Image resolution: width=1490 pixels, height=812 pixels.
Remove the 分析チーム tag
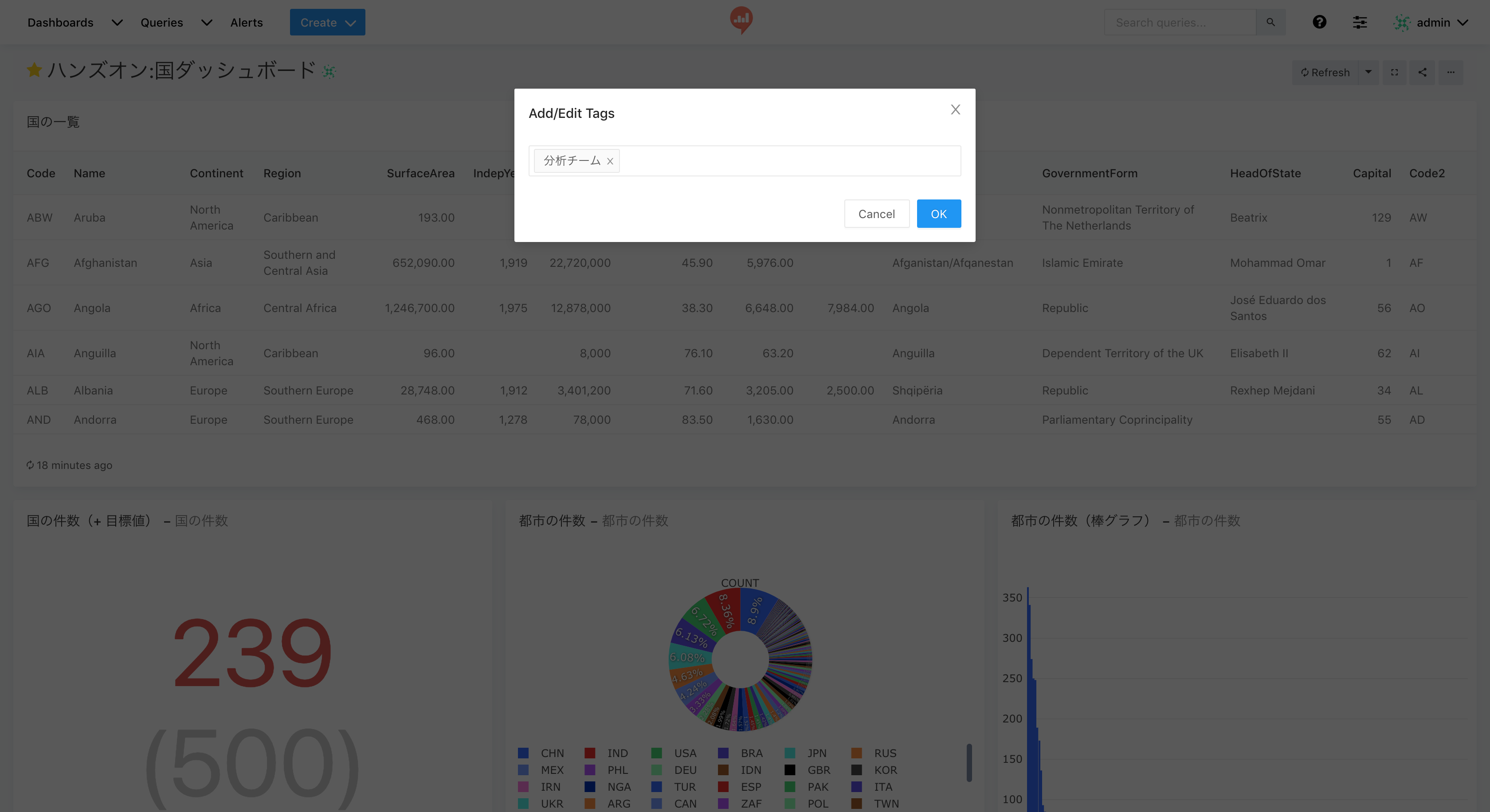pos(610,161)
